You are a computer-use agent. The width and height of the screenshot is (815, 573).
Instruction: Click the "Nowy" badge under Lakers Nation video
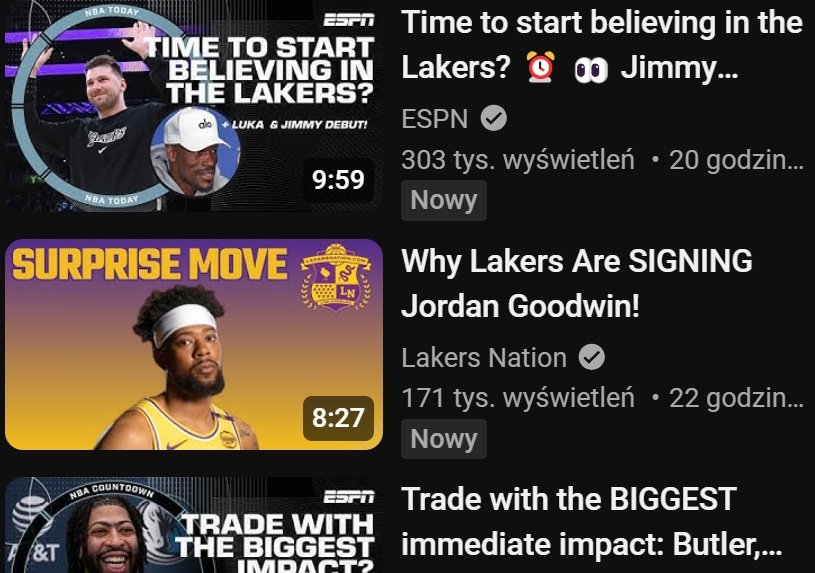click(x=444, y=438)
